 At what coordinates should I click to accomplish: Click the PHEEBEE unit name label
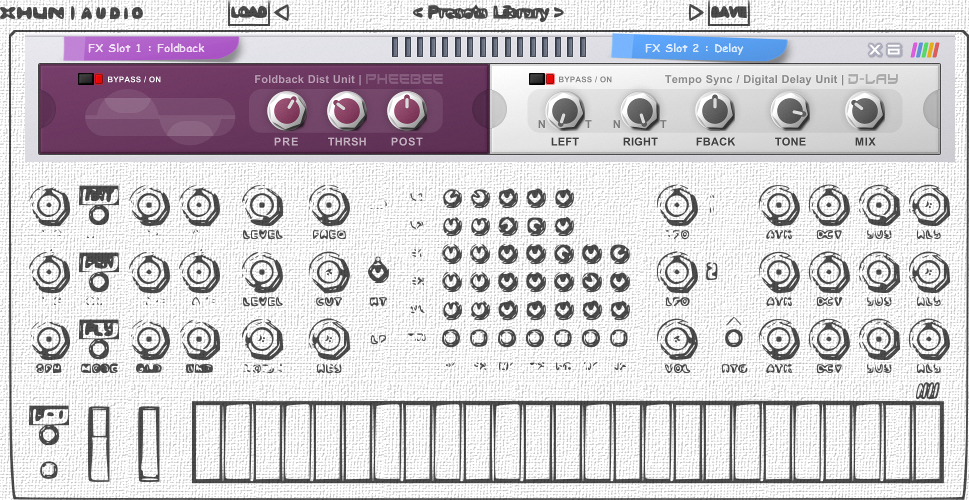click(x=404, y=79)
